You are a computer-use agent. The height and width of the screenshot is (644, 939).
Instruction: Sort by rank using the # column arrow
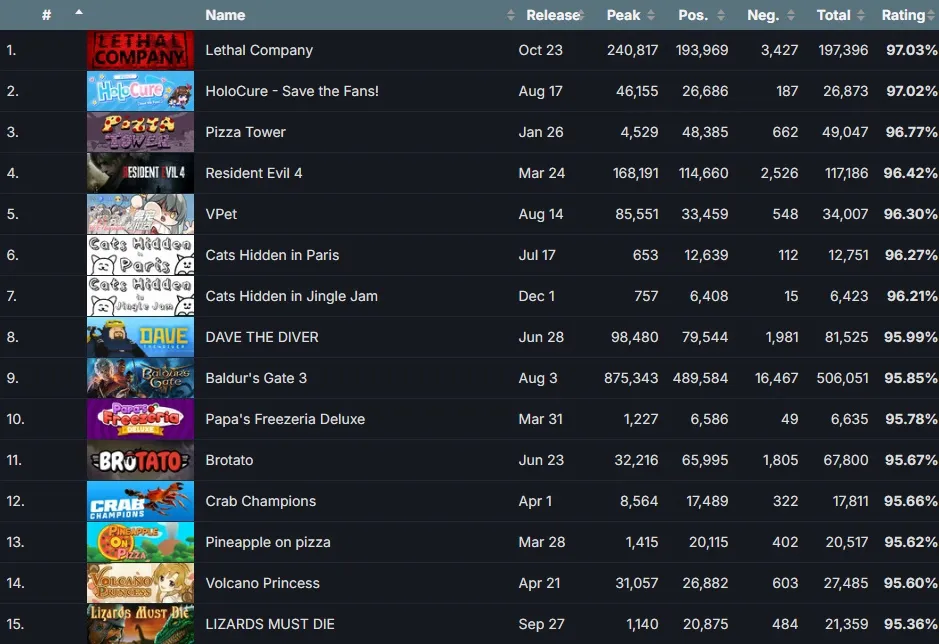[78, 12]
